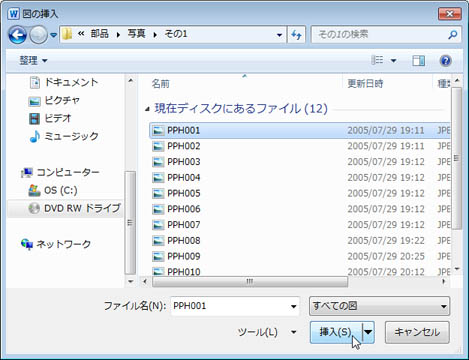Click the 挿入(S) button
Viewport: 469px width, 360px height.
click(x=336, y=332)
